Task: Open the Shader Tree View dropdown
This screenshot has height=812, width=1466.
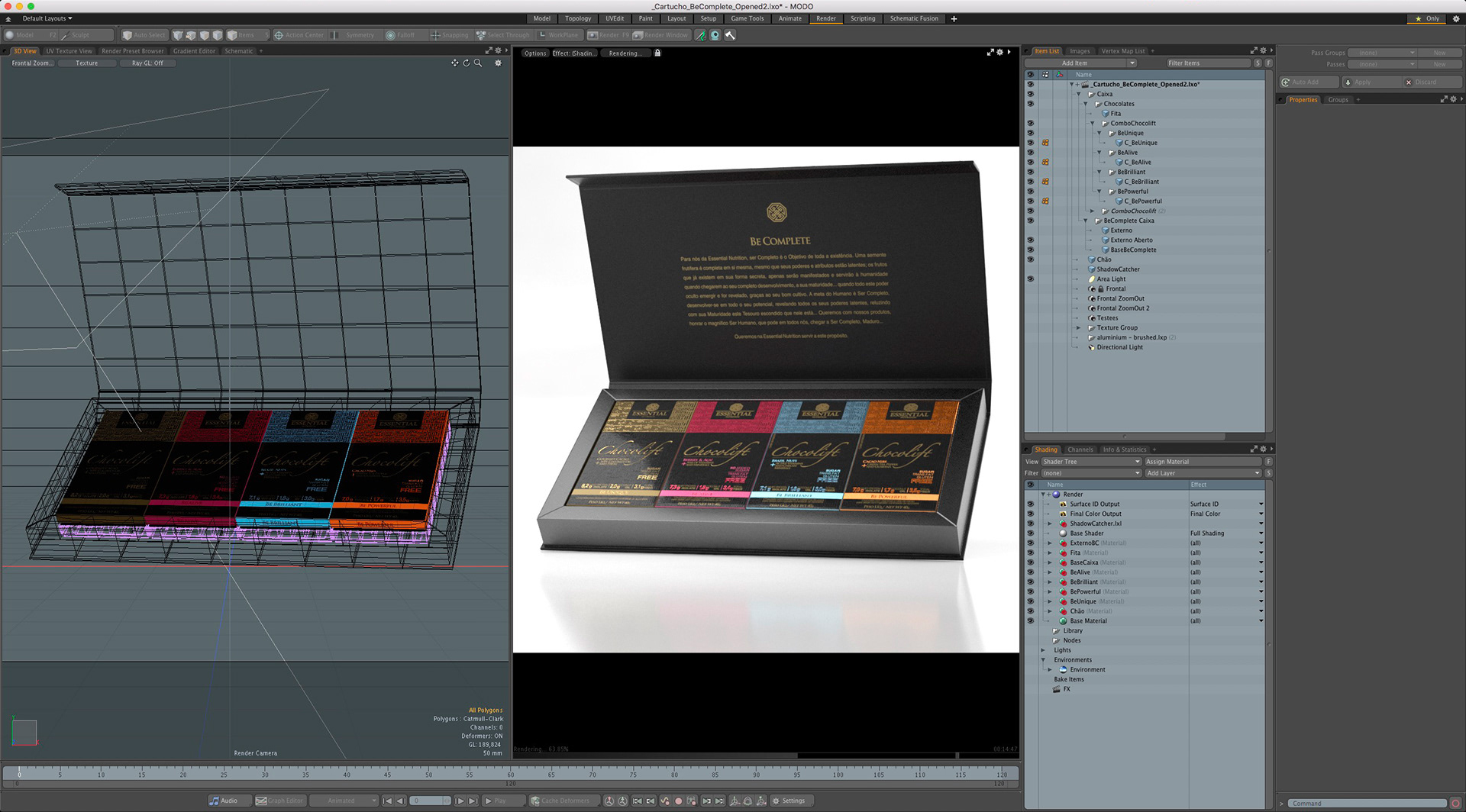Action: click(1090, 462)
